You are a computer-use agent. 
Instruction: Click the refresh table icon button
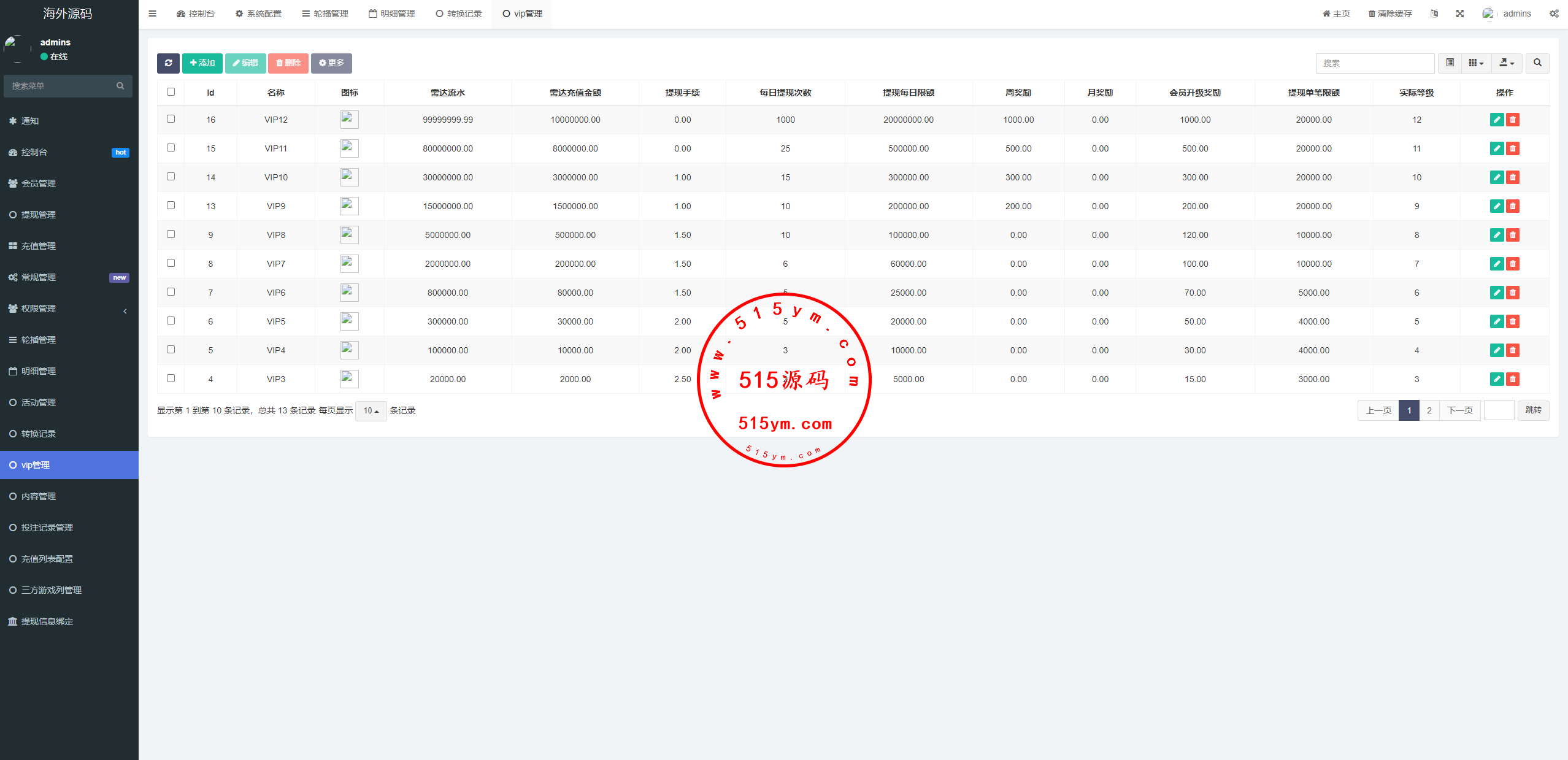pos(168,63)
